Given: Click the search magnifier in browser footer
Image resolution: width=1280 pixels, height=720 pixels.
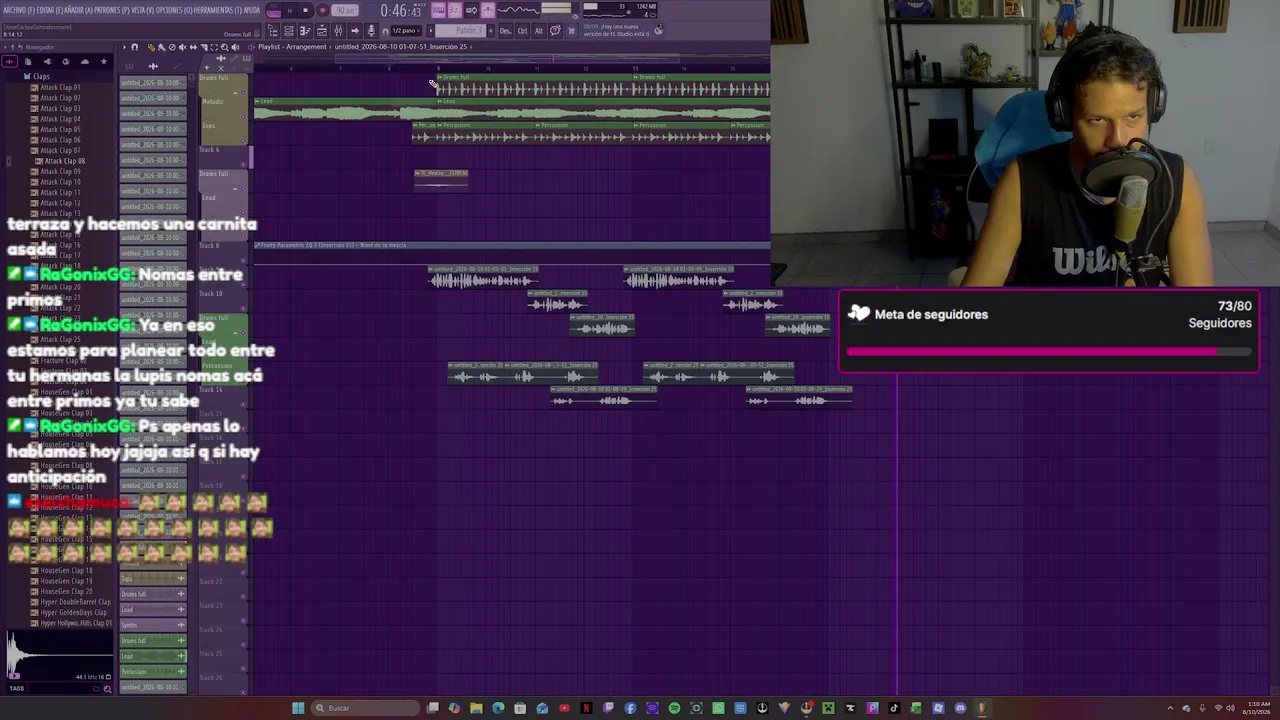Looking at the screenshot, I should [107, 688].
